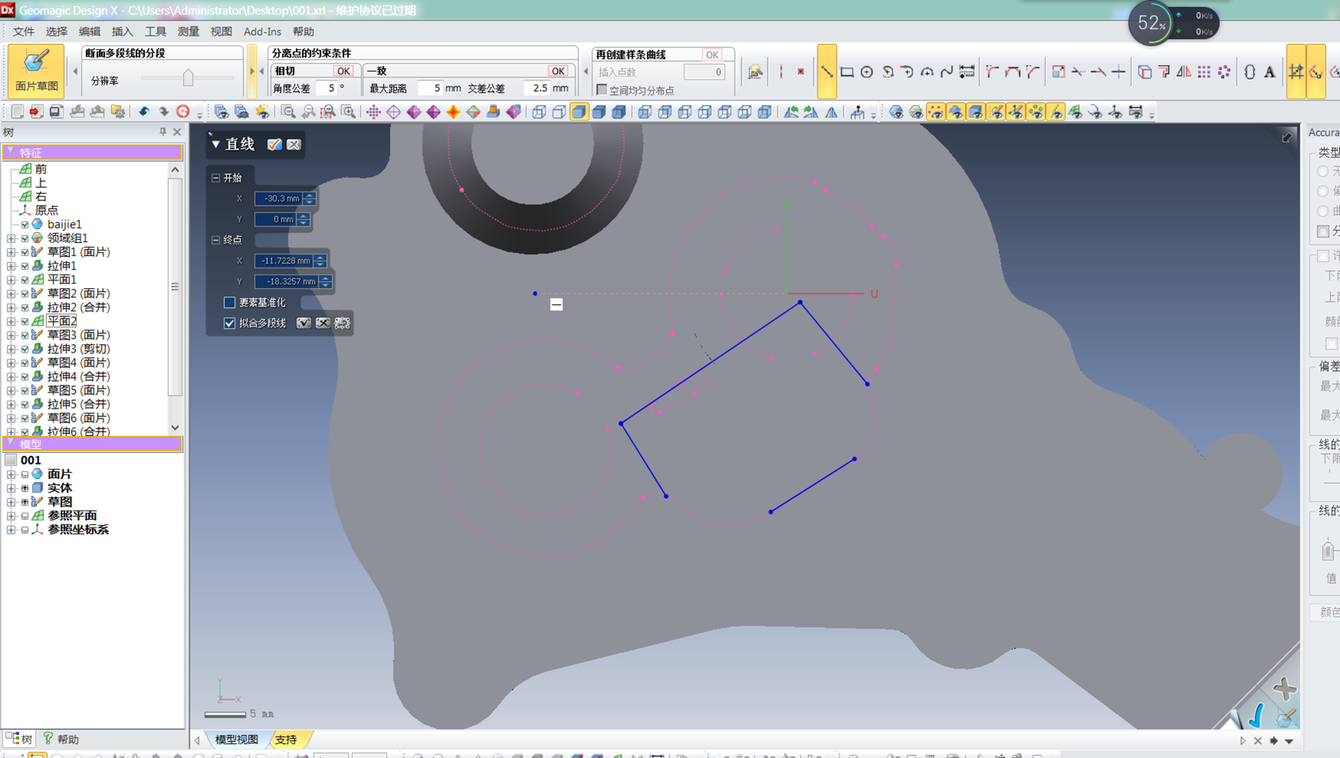Image resolution: width=1340 pixels, height=758 pixels.
Task: Collapse the 直线 panel triangle
Action: pyautogui.click(x=215, y=145)
